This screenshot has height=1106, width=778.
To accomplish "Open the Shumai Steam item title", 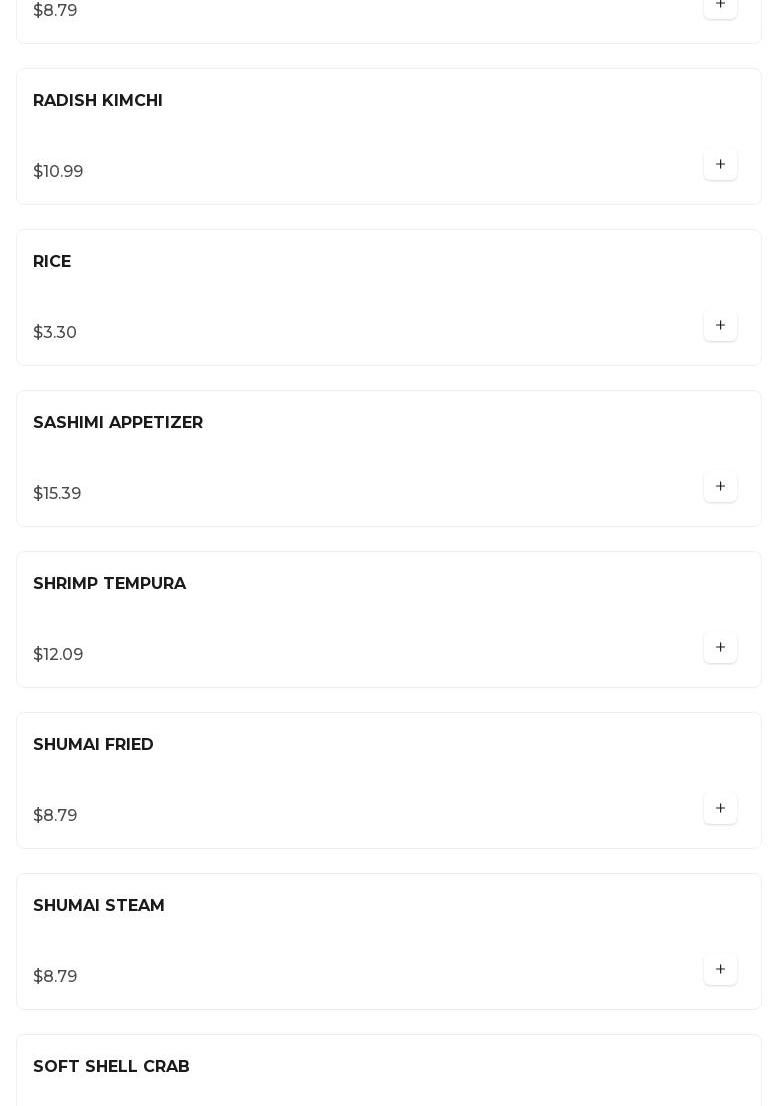I will (99, 906).
